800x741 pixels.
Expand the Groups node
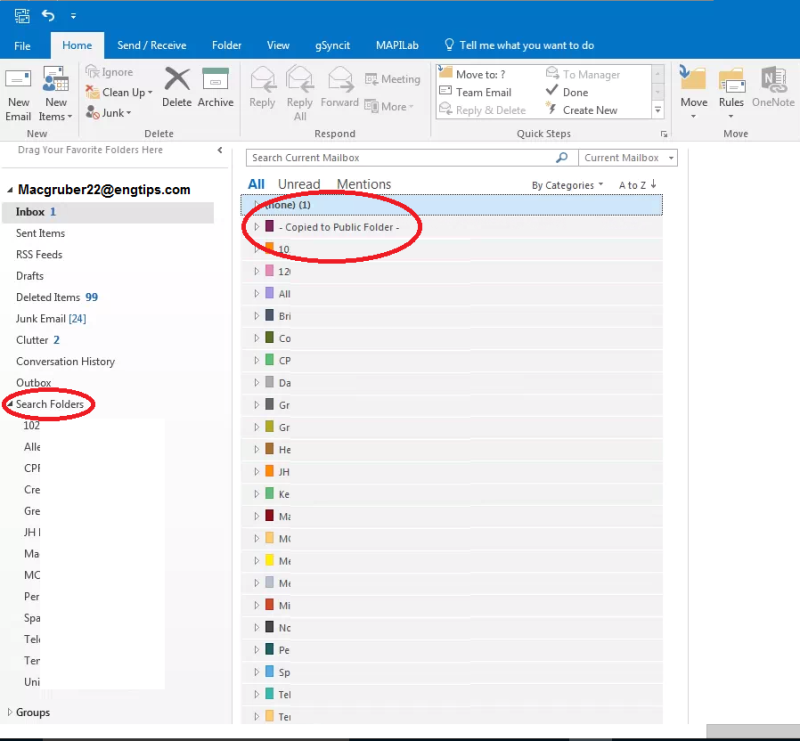pyautogui.click(x=10, y=712)
